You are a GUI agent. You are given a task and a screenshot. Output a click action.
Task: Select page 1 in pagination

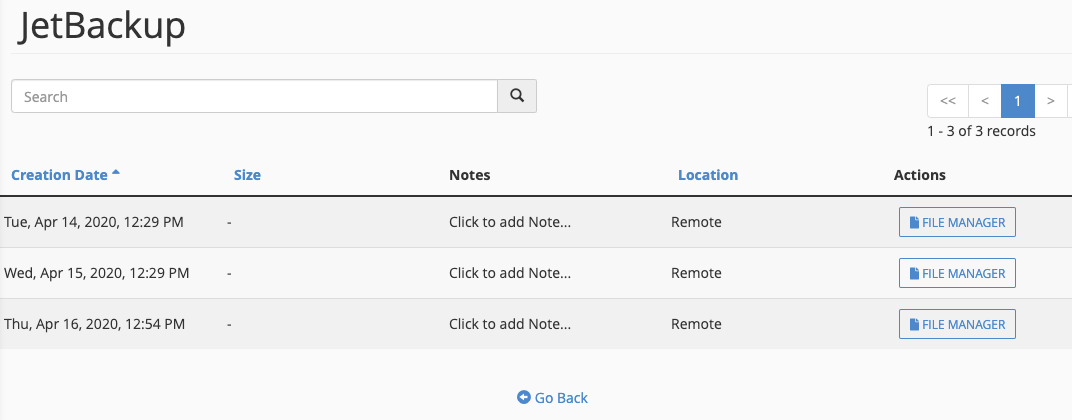click(x=1018, y=101)
